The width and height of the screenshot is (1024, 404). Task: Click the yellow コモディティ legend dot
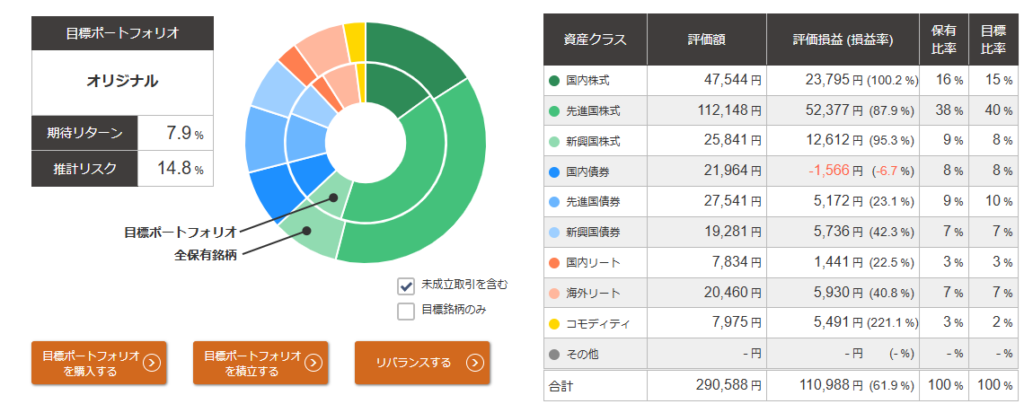click(x=554, y=325)
